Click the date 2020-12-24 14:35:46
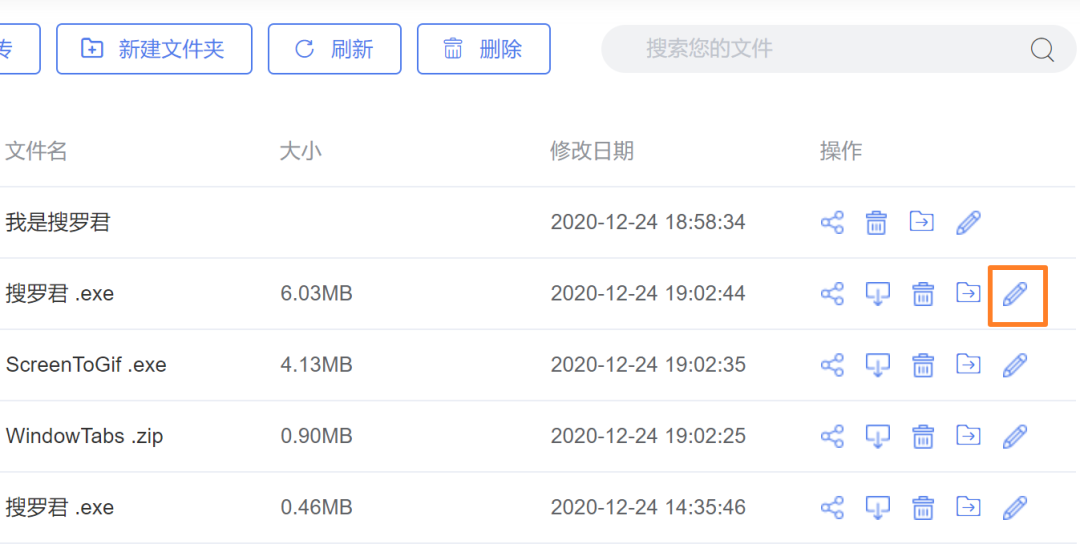This screenshot has width=1080, height=544. coord(647,508)
